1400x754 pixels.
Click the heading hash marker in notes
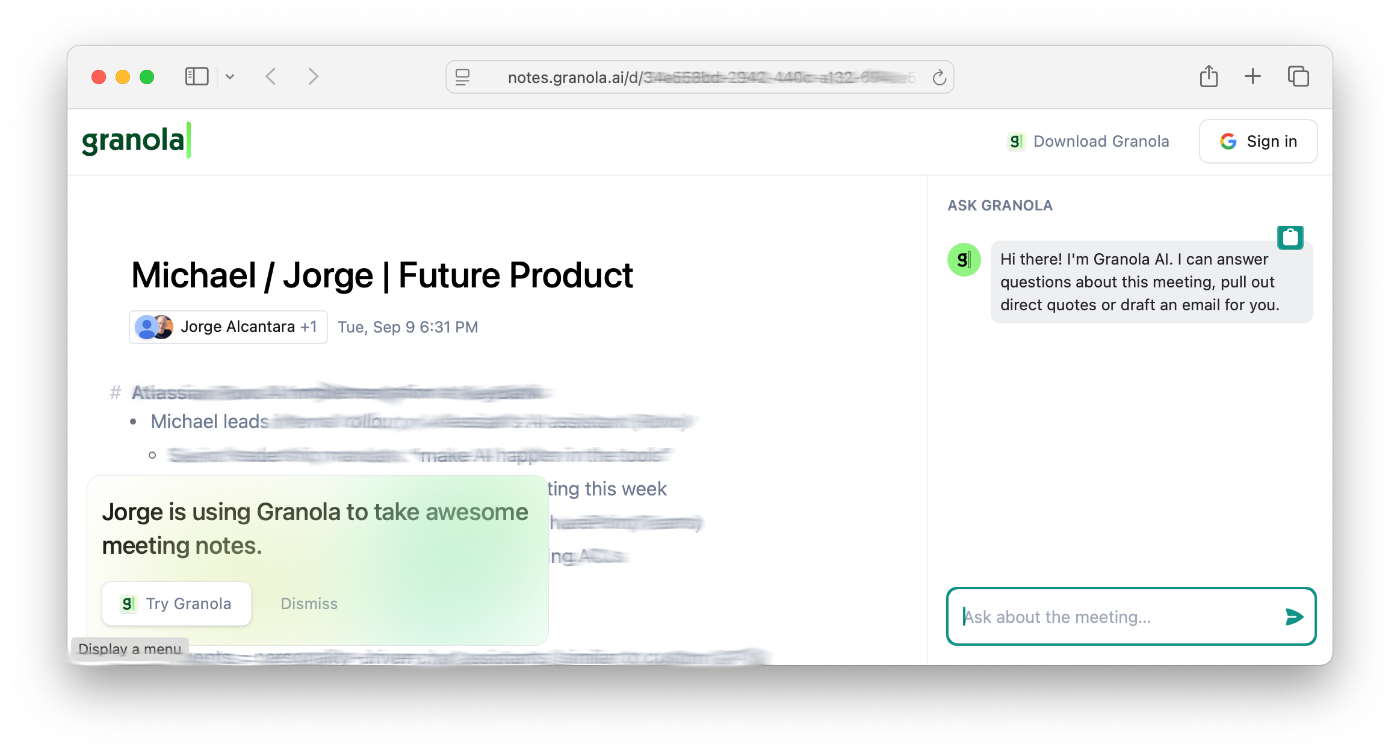click(116, 392)
